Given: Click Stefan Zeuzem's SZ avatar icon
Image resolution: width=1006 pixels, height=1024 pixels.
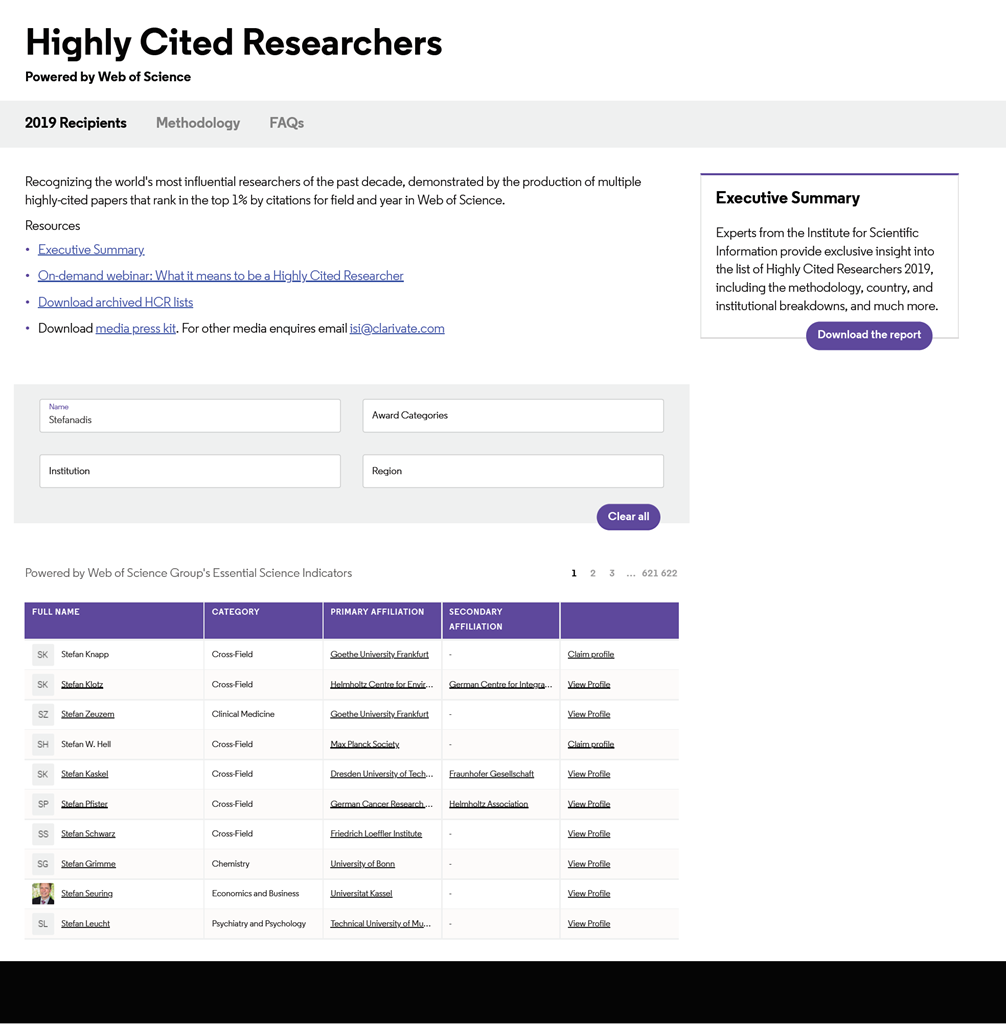Looking at the screenshot, I should (42, 715).
